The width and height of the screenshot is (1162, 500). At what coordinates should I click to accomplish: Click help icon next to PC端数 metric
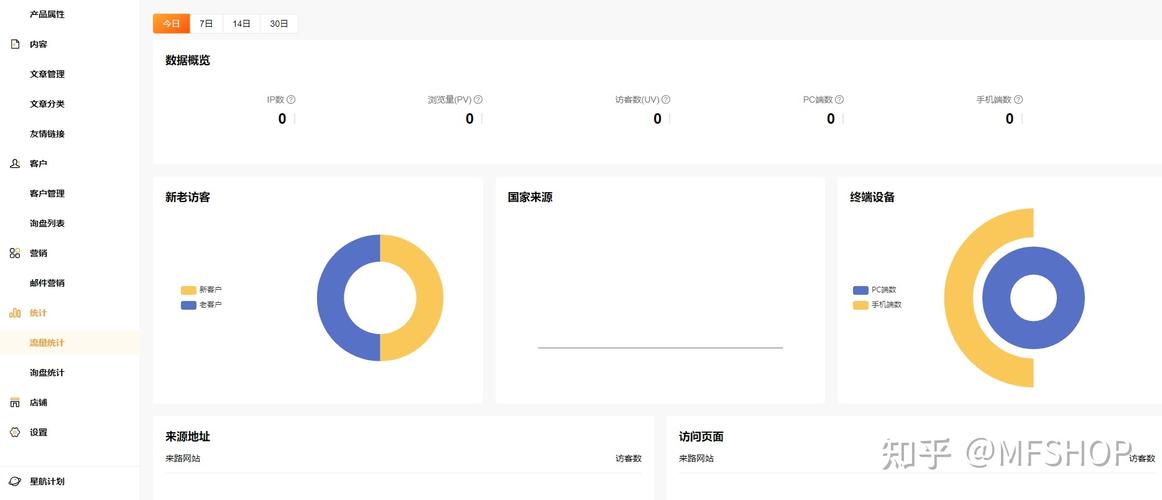point(840,99)
